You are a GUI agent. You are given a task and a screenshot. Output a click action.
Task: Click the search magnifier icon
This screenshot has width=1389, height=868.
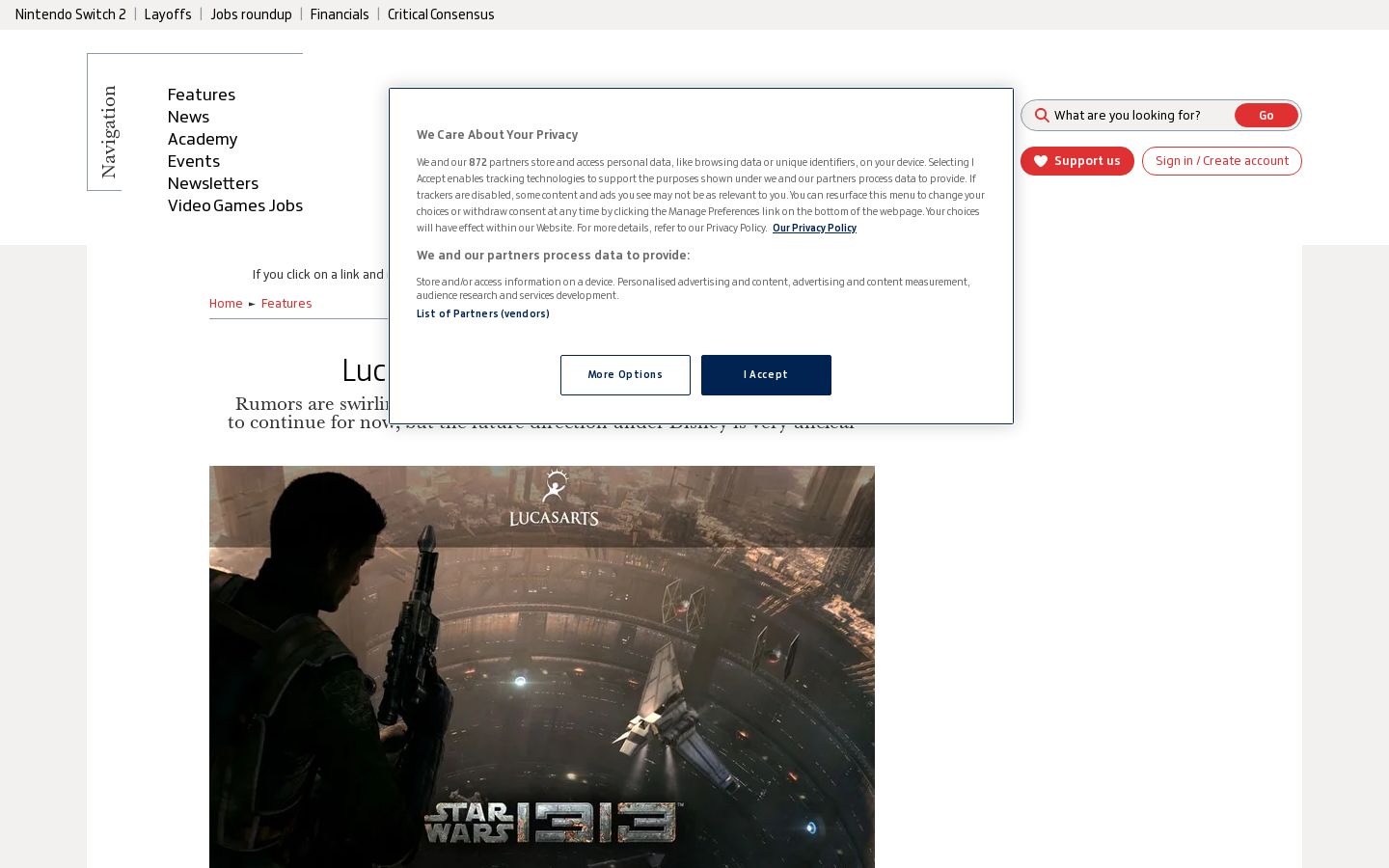click(1042, 116)
